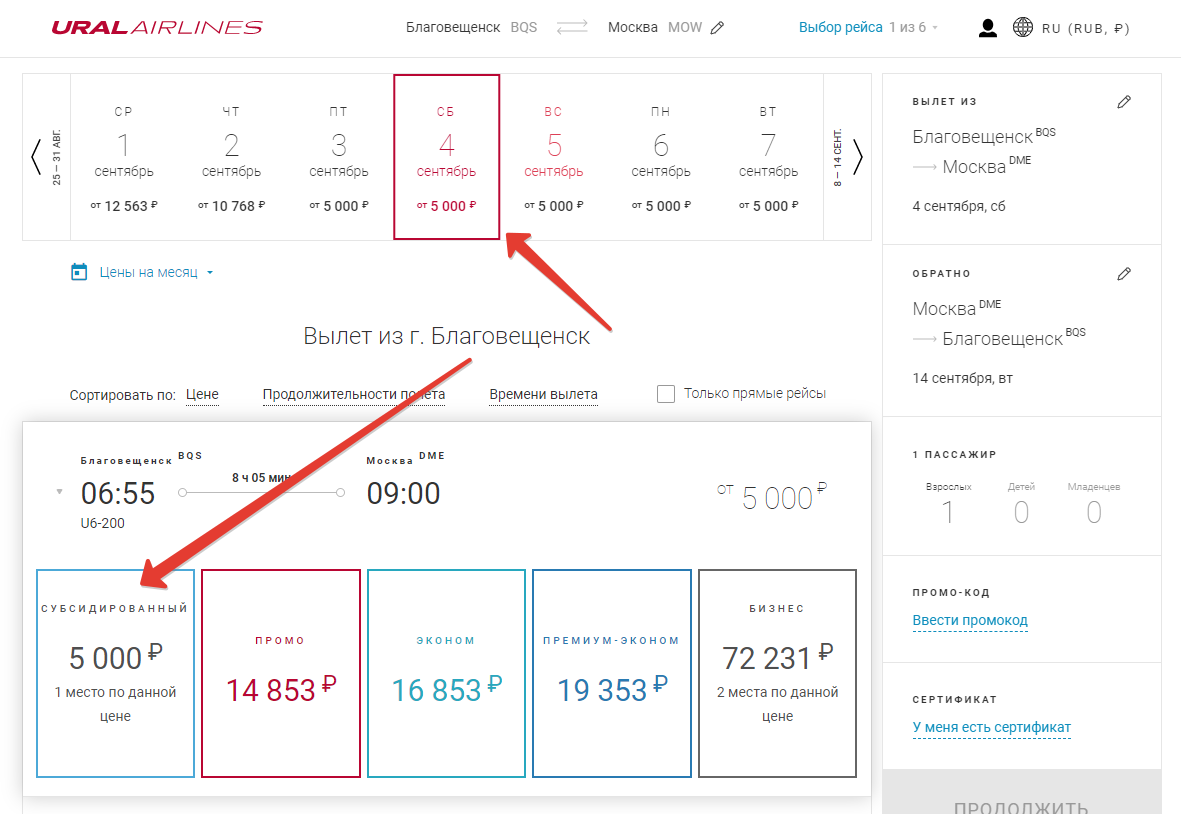Open flight selection 1 of 6 dropdown
This screenshot has width=1181, height=814.
point(868,28)
